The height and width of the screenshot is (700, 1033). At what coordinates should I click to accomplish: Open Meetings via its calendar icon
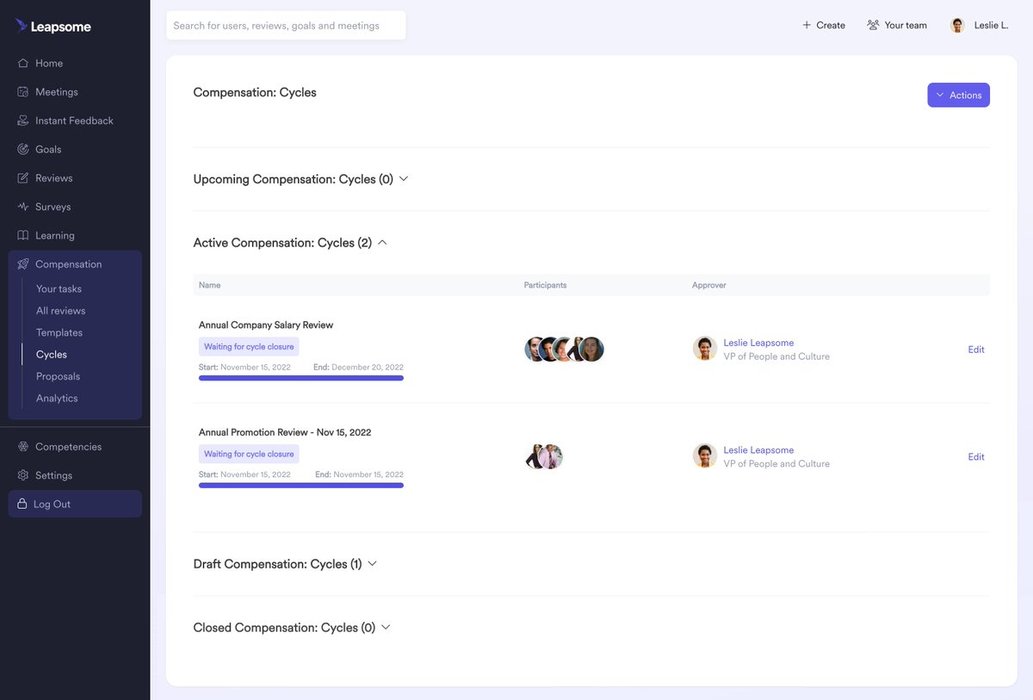click(23, 92)
